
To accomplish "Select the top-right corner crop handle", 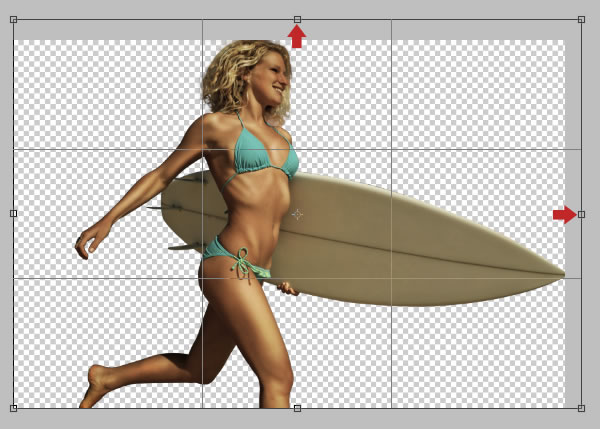I will [581, 20].
